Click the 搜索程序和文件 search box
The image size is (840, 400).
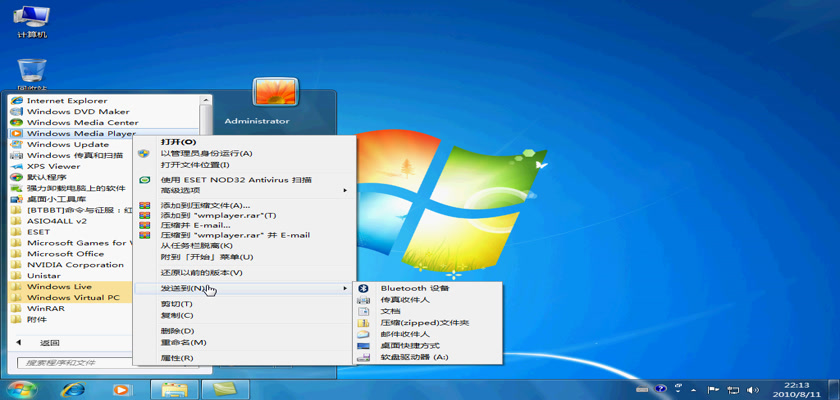100,362
